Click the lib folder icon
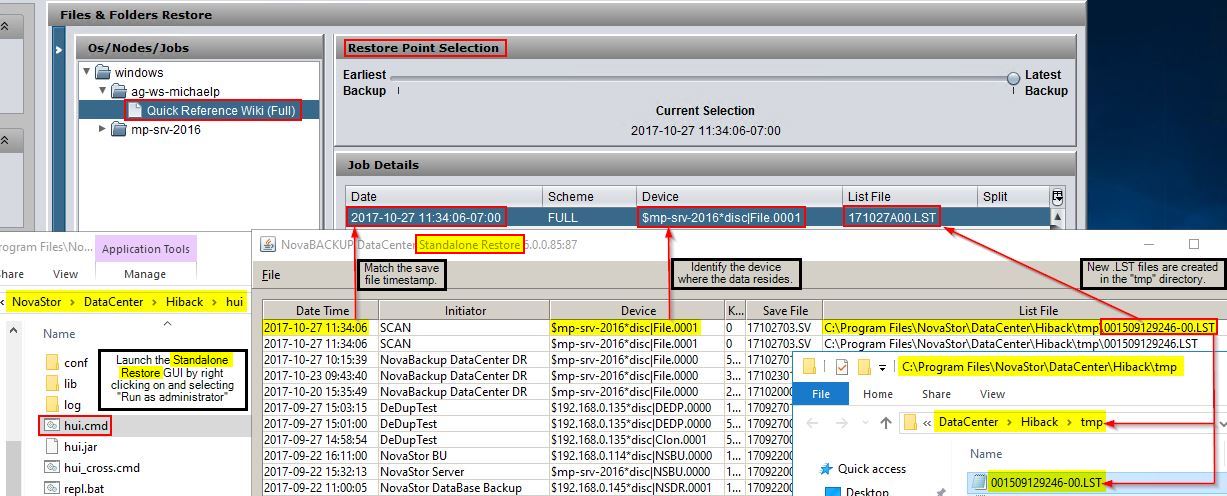Image resolution: width=1227 pixels, height=496 pixels. click(53, 383)
